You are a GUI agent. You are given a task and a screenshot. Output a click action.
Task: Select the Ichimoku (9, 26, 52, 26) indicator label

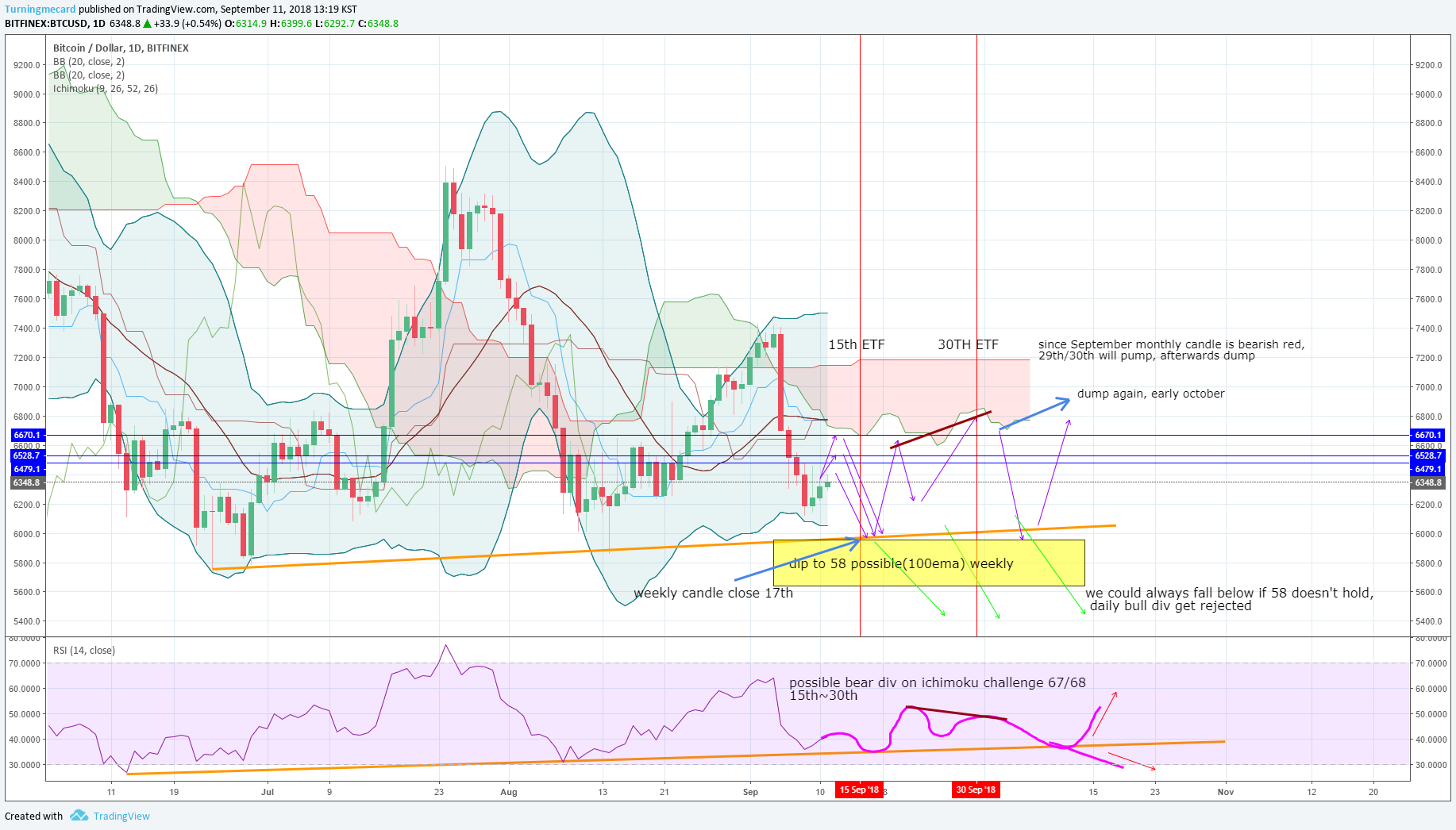click(106, 89)
